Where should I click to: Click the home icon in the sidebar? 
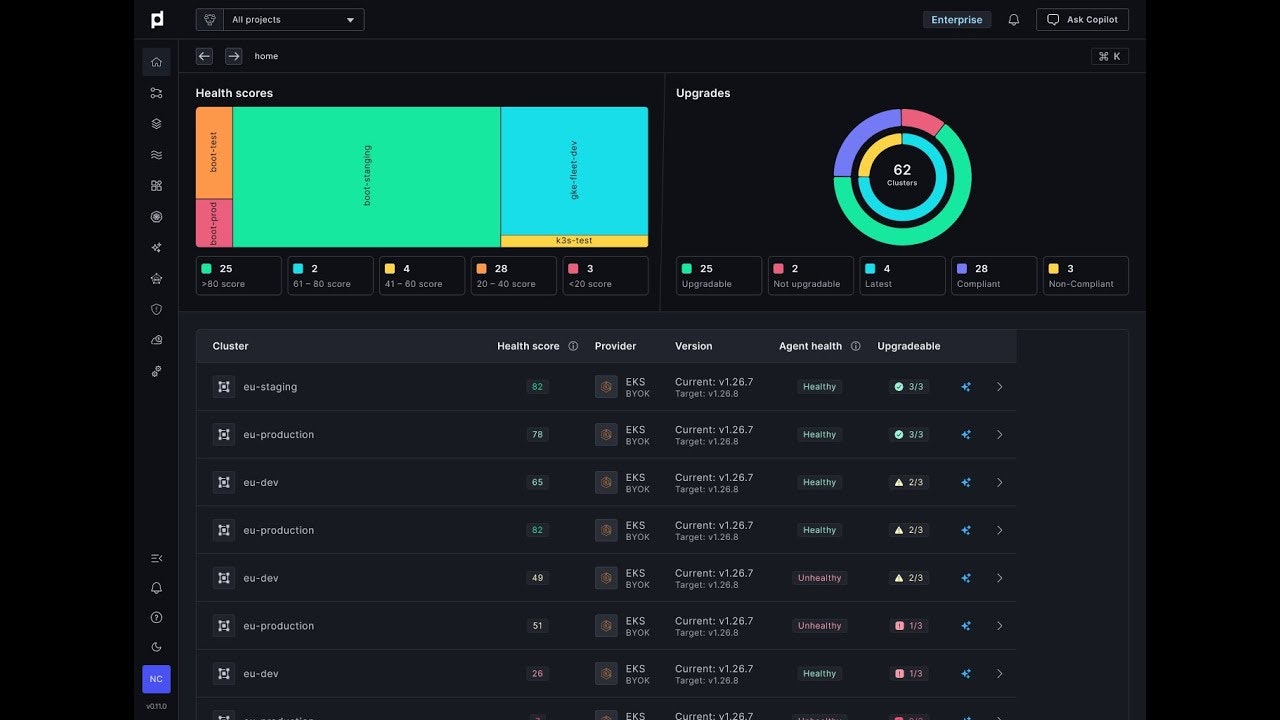tap(156, 62)
